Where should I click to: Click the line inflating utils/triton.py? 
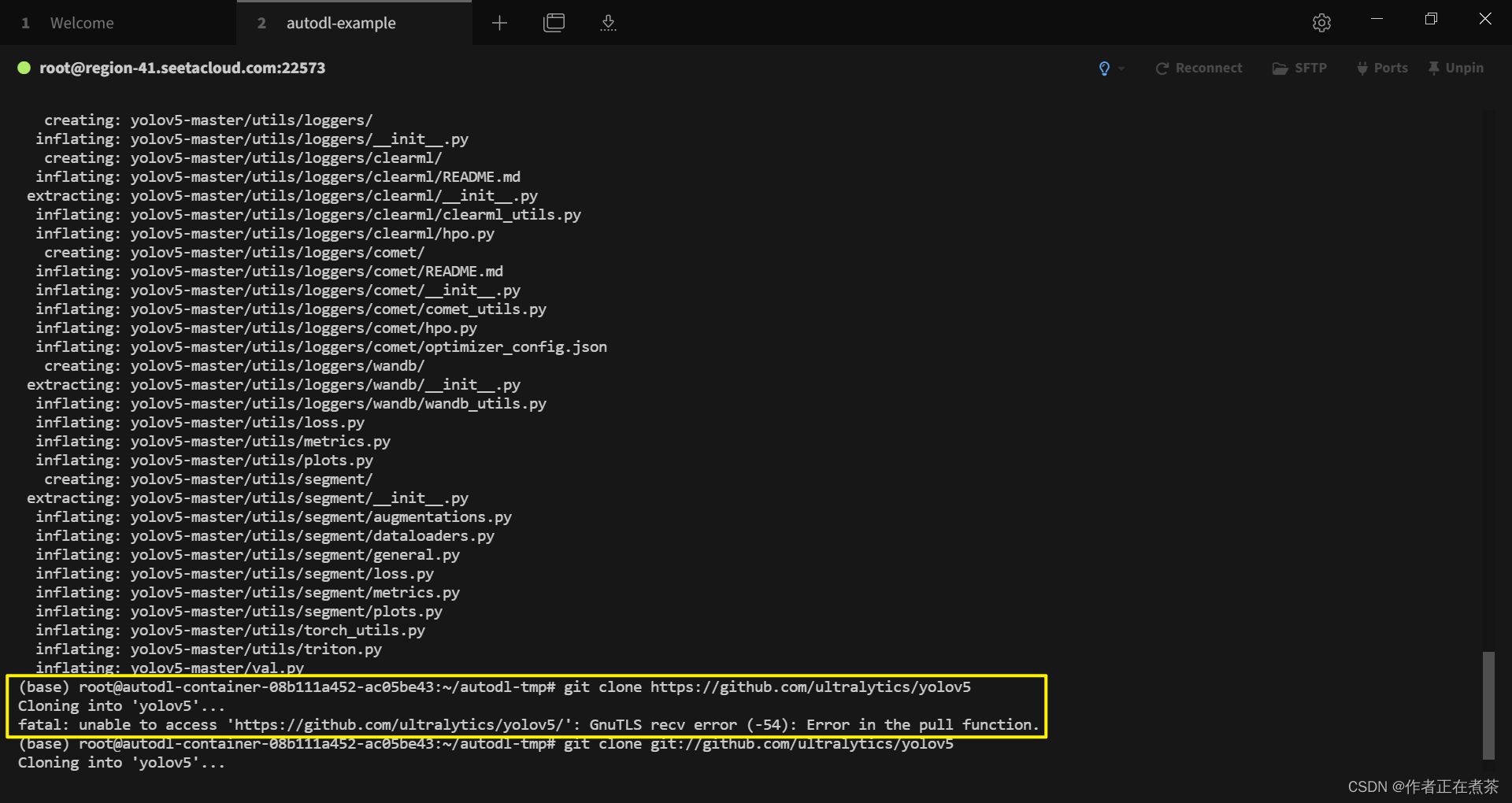[x=209, y=649]
